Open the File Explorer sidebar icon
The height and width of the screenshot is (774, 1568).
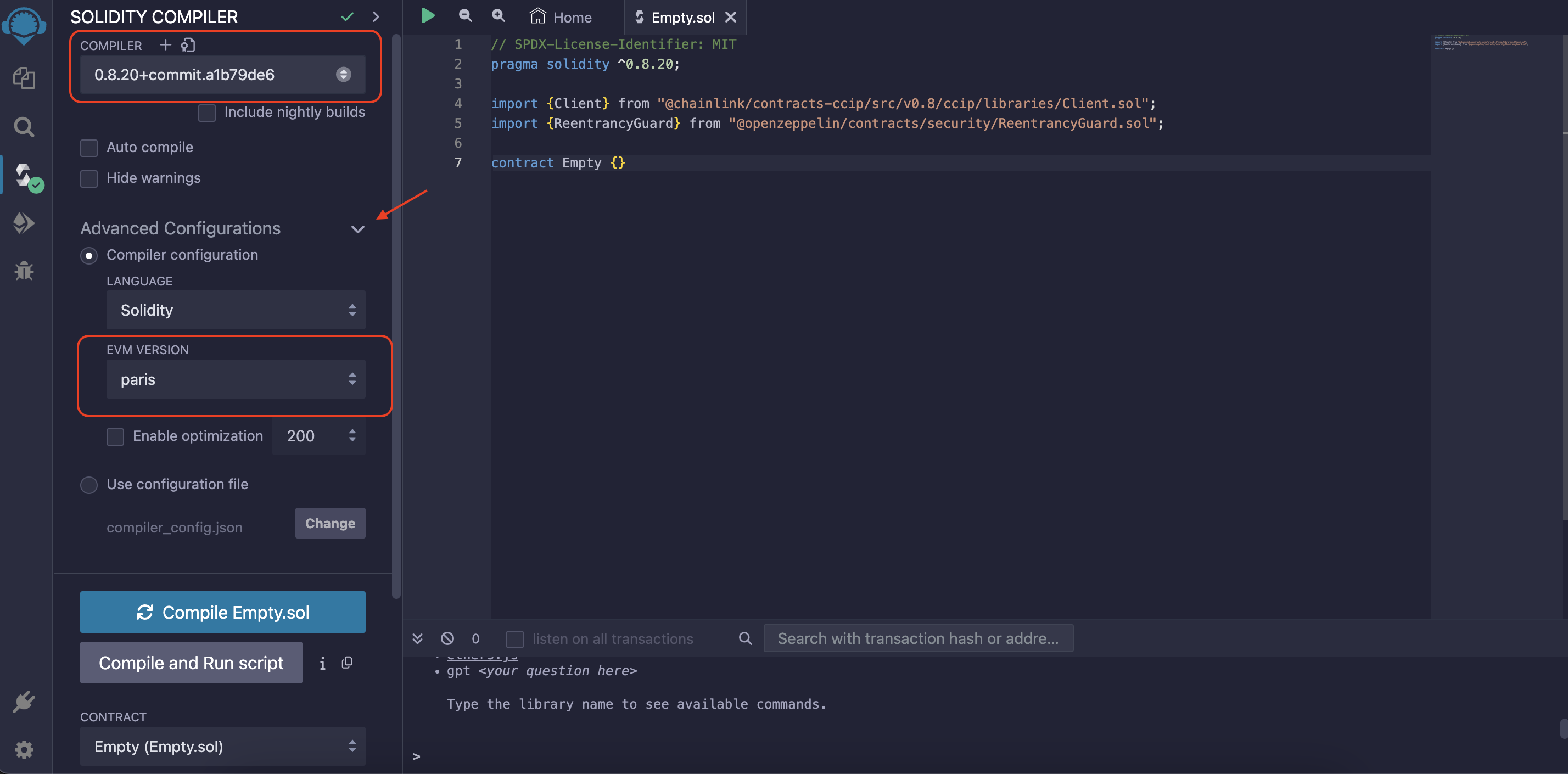pyautogui.click(x=24, y=78)
